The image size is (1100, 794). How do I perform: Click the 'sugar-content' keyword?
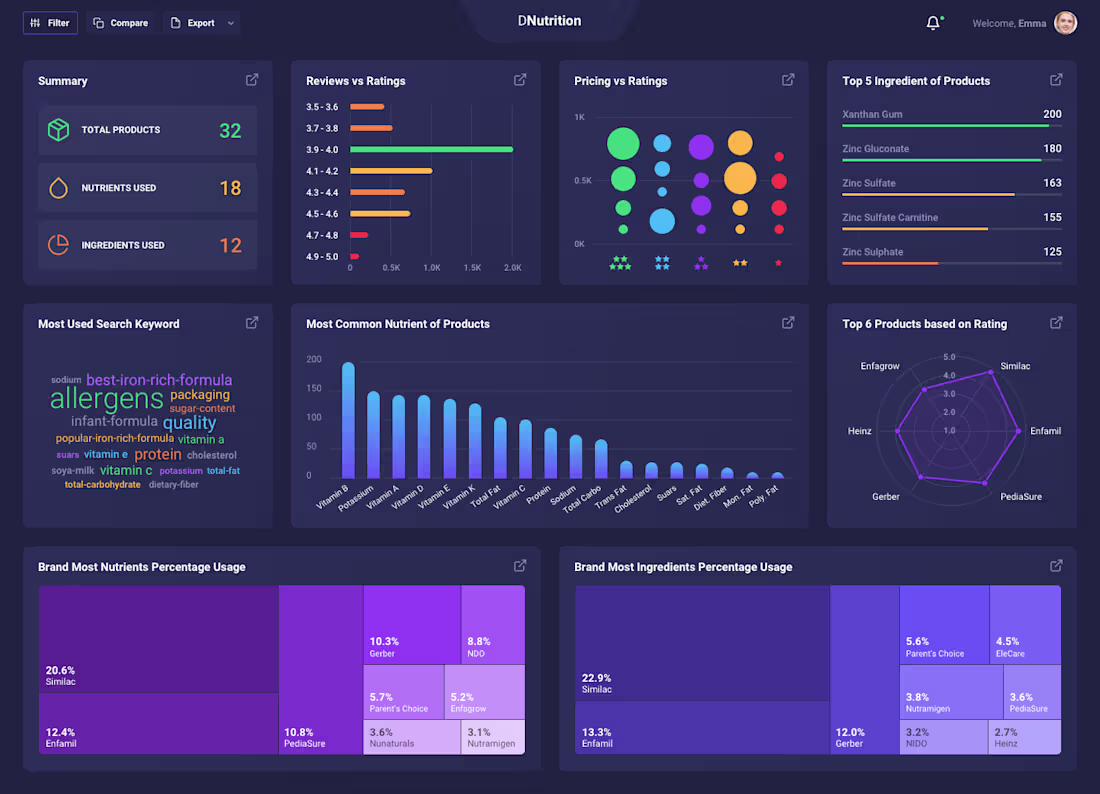[x=202, y=408]
